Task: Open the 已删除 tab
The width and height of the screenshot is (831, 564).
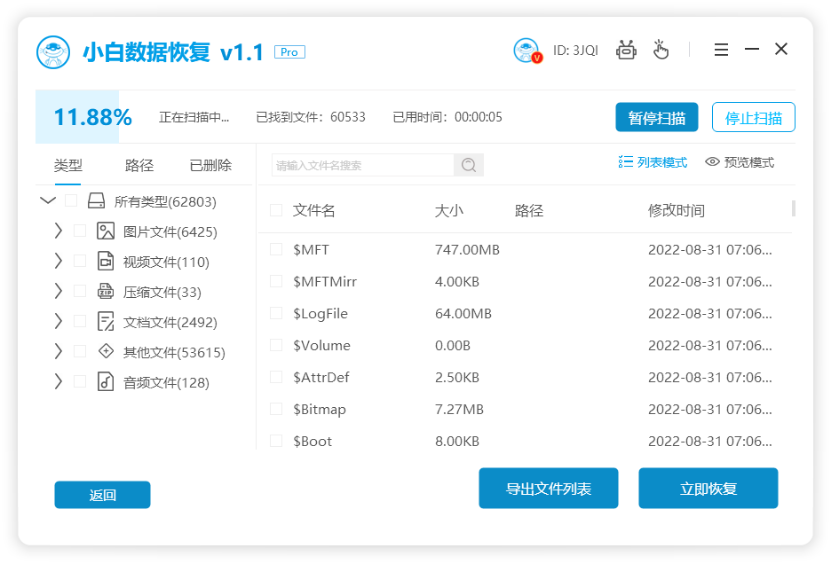Action: [210, 166]
